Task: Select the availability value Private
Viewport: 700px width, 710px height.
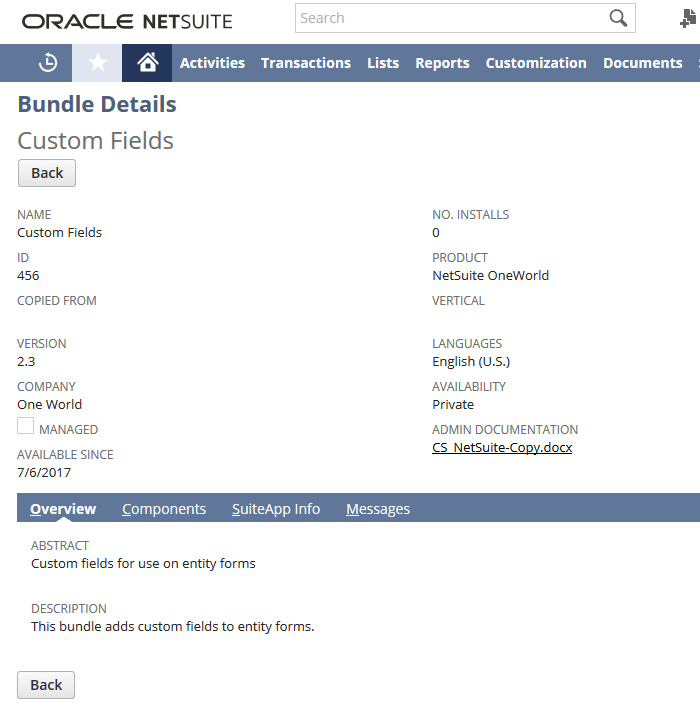Action: pos(453,404)
